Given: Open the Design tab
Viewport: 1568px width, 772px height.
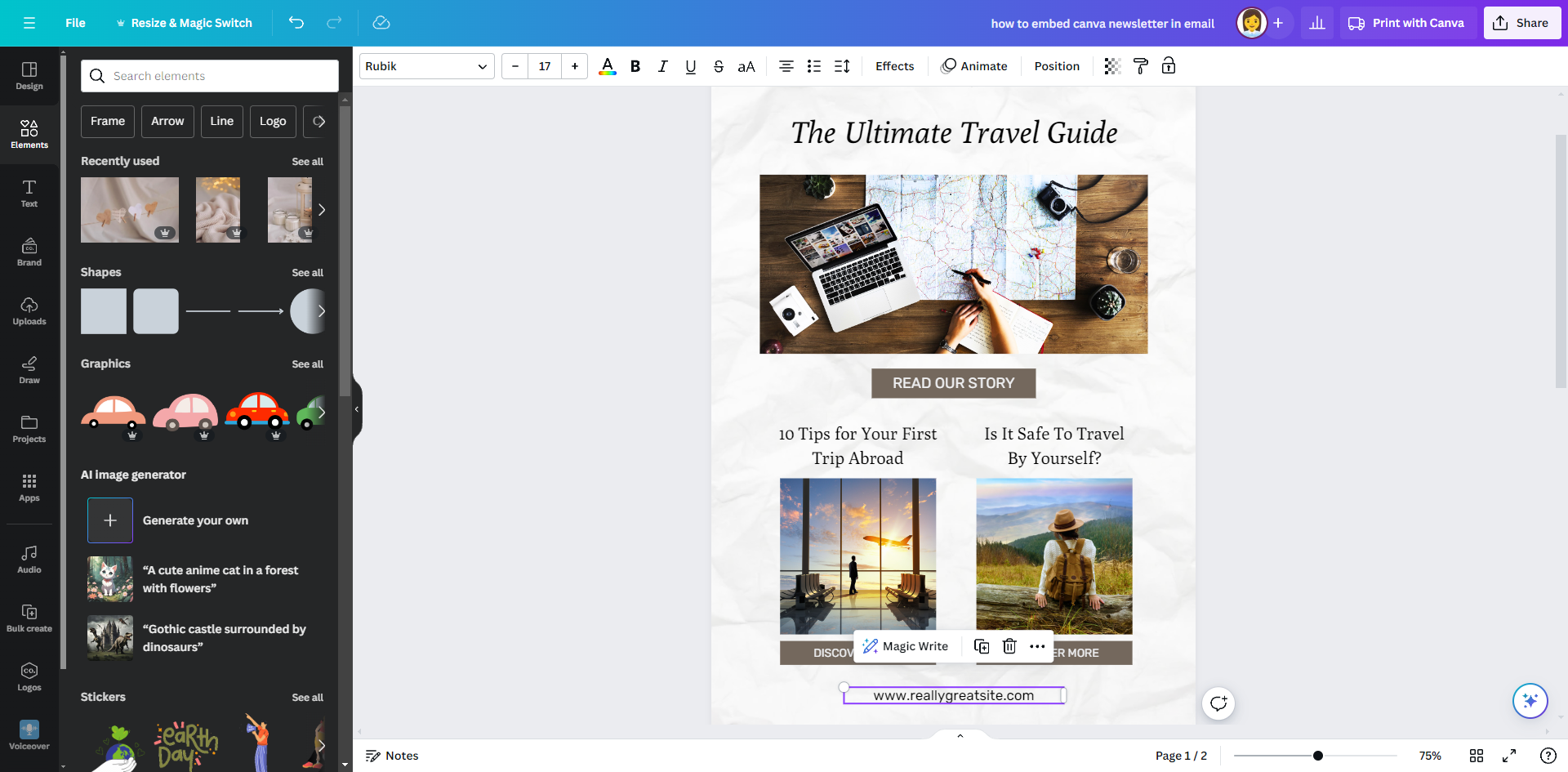Looking at the screenshot, I should (x=29, y=76).
